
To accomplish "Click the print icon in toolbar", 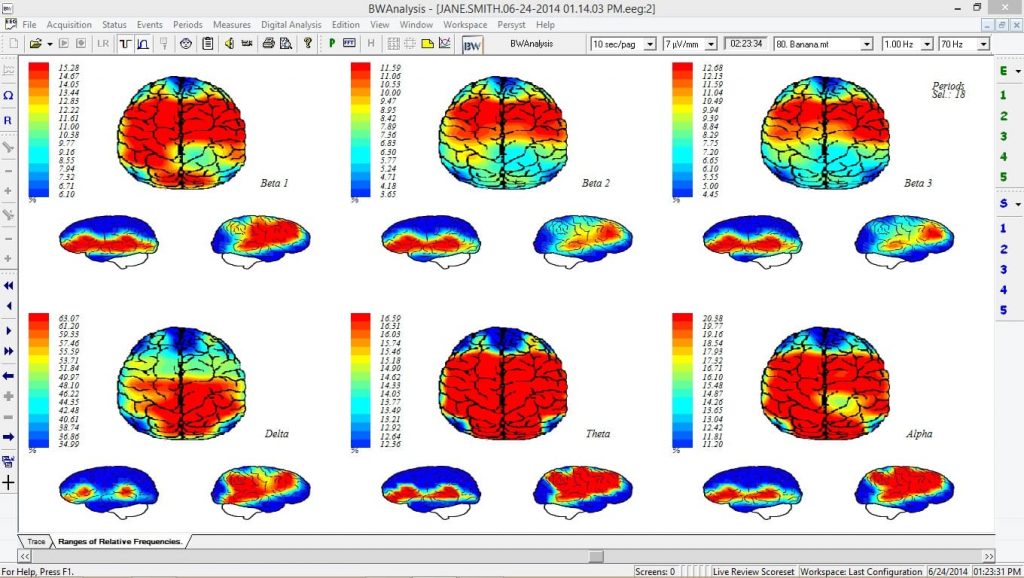I will [x=268, y=44].
